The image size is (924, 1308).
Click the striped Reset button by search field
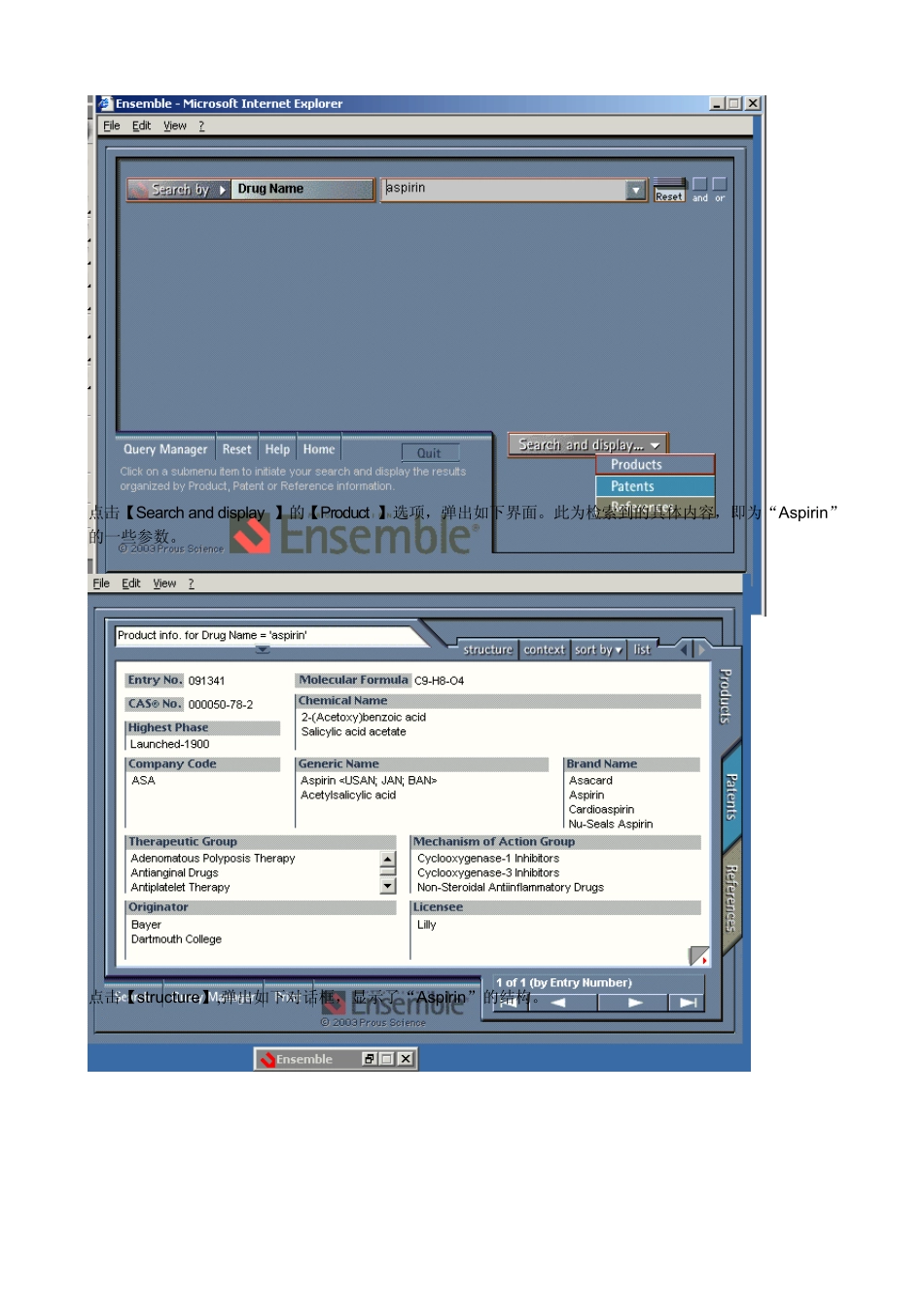(x=669, y=190)
